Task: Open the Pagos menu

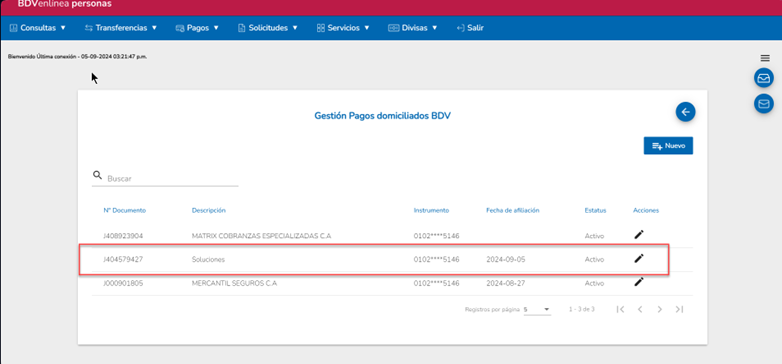Action: (197, 28)
